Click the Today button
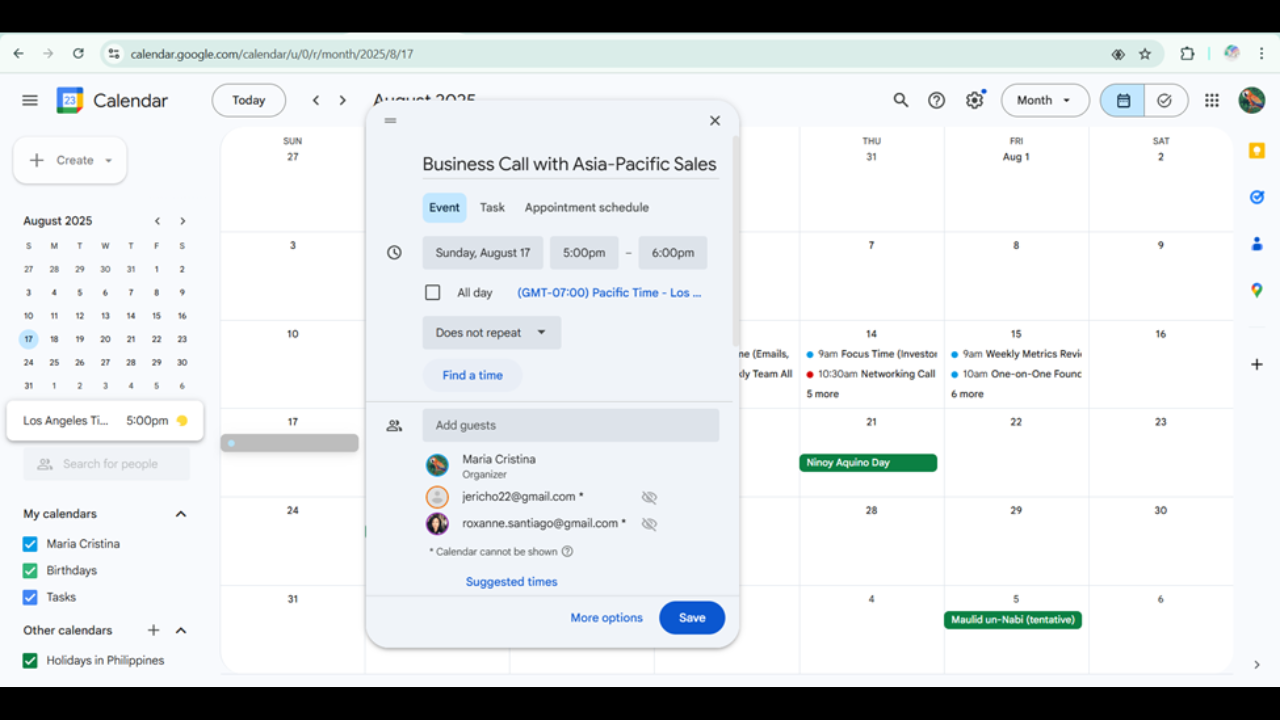Image resolution: width=1280 pixels, height=720 pixels. [x=249, y=100]
